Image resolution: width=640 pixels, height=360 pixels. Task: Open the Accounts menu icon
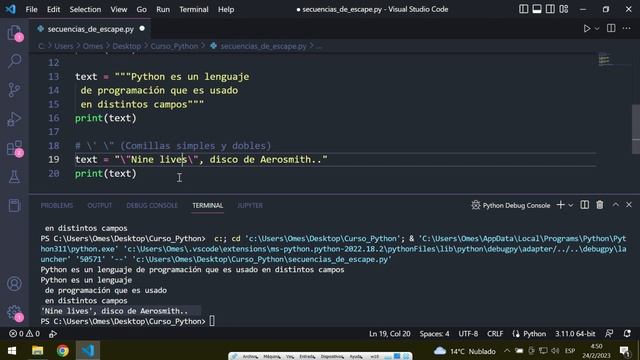(x=14, y=284)
